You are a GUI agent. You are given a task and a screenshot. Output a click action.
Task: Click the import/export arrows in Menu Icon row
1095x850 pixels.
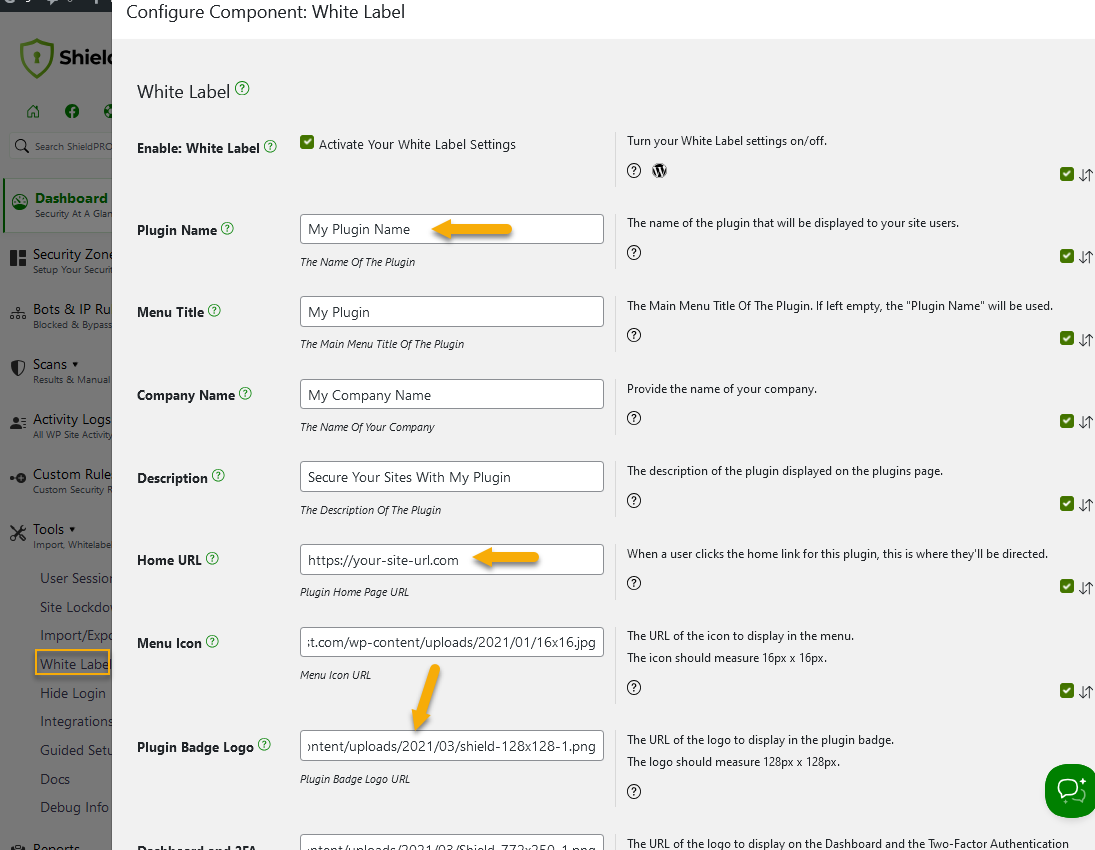tap(1085, 691)
